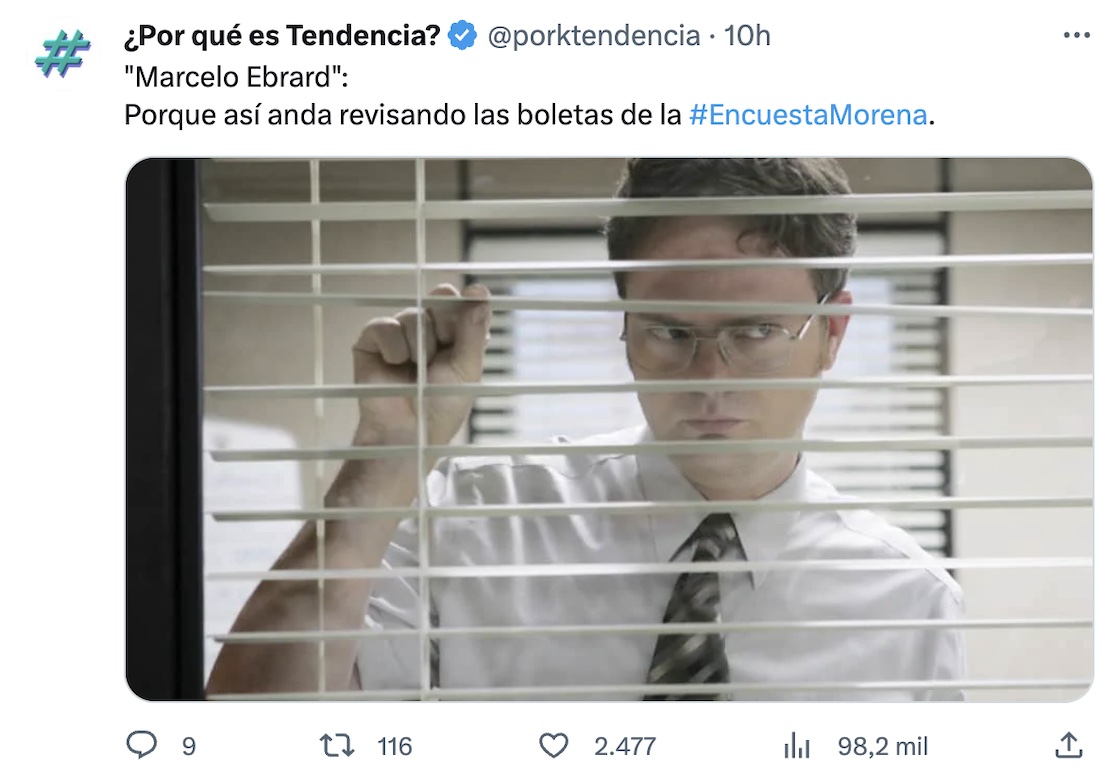Click the 2.477 likes count
Image resolution: width=1120 pixels, height=772 pixels.
coord(625,746)
